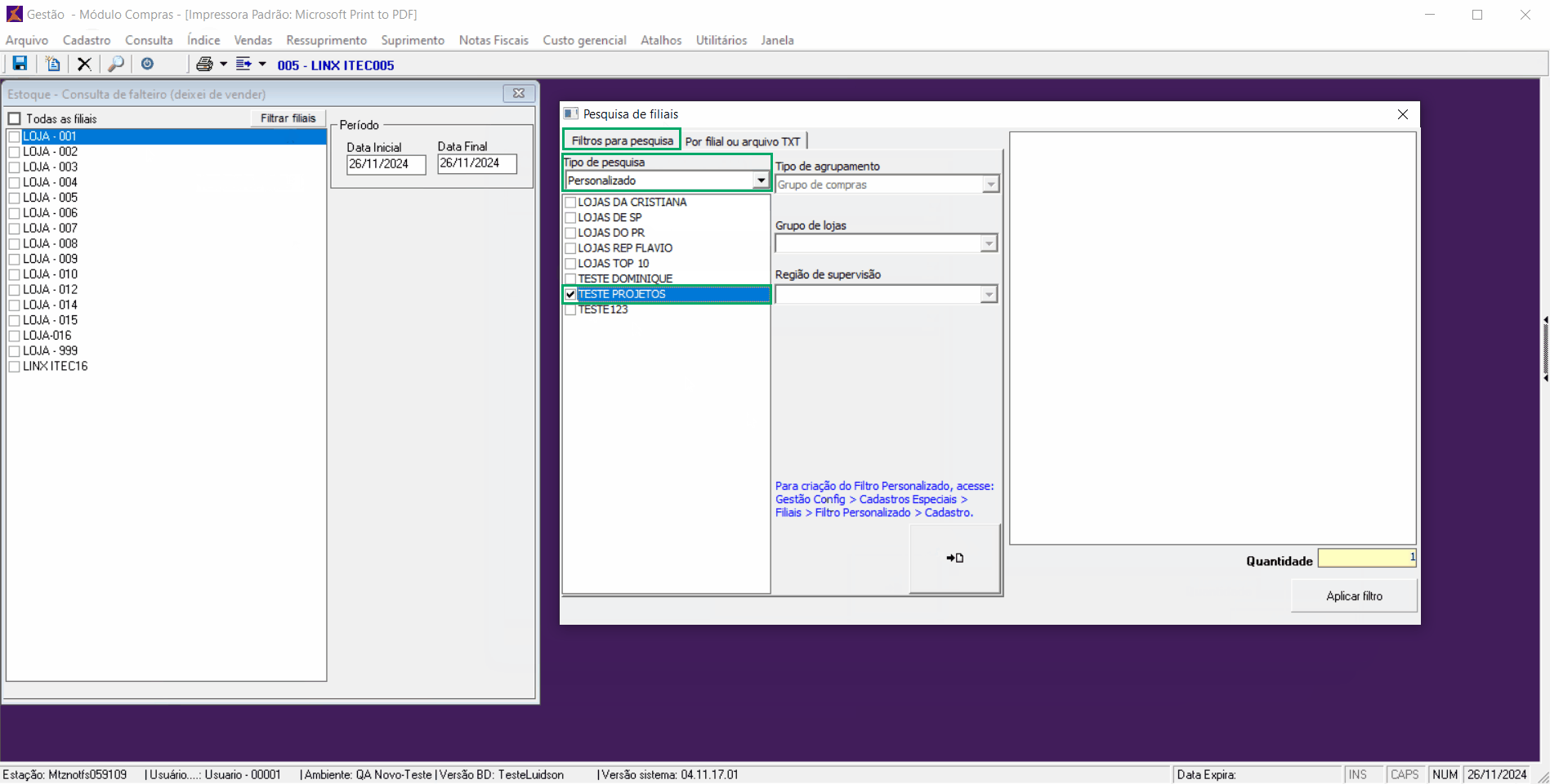Screen dimensions: 1550x784
Task: Click the Data Final date field
Action: (477, 163)
